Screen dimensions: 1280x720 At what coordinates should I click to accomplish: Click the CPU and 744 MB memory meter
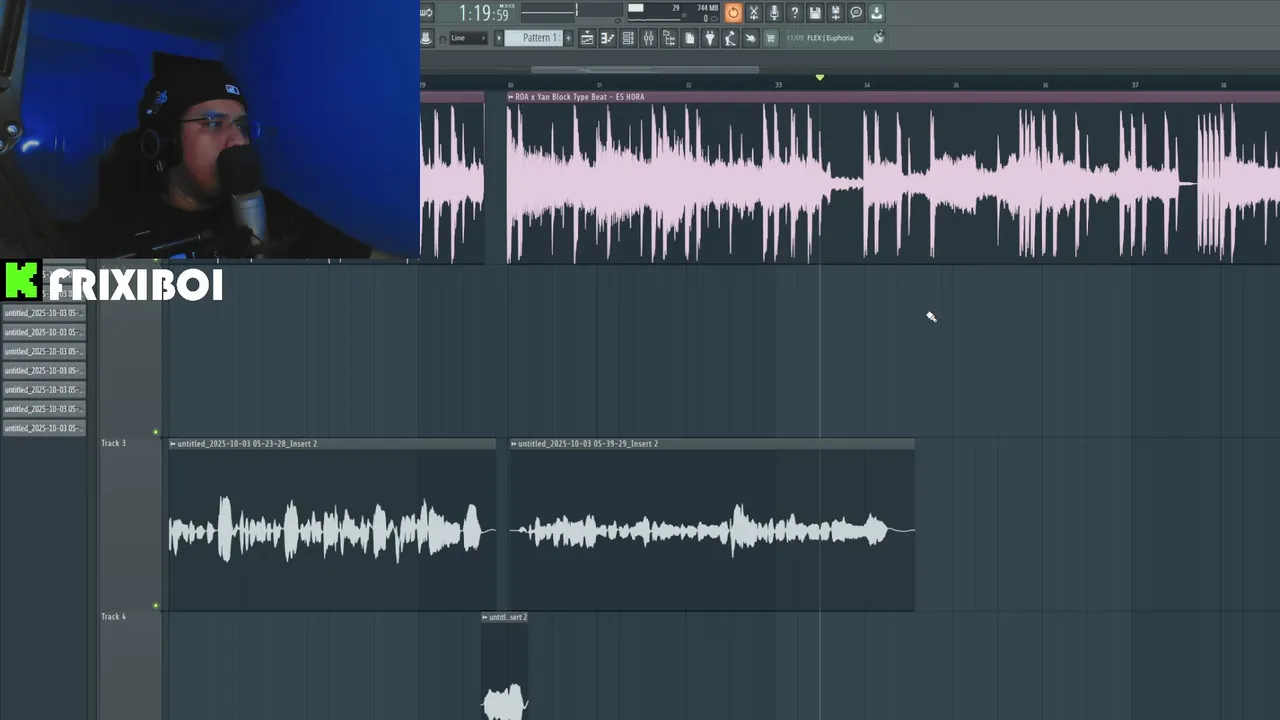[673, 12]
